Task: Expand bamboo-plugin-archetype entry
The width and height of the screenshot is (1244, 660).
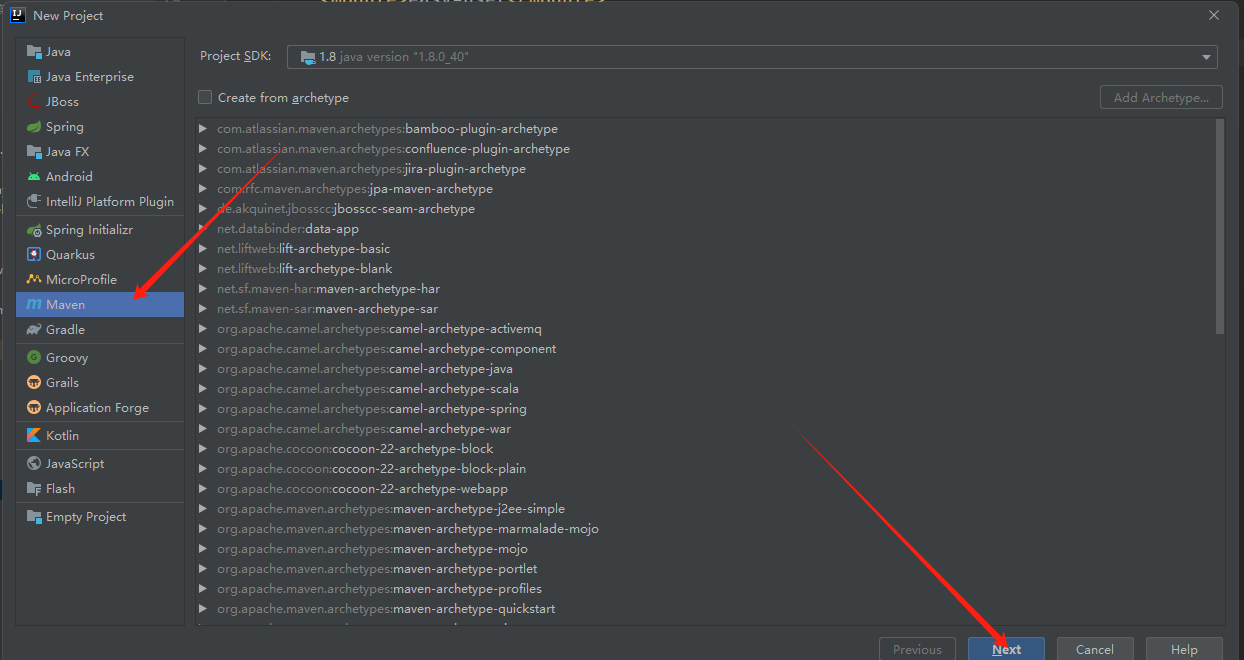Action: (x=203, y=129)
